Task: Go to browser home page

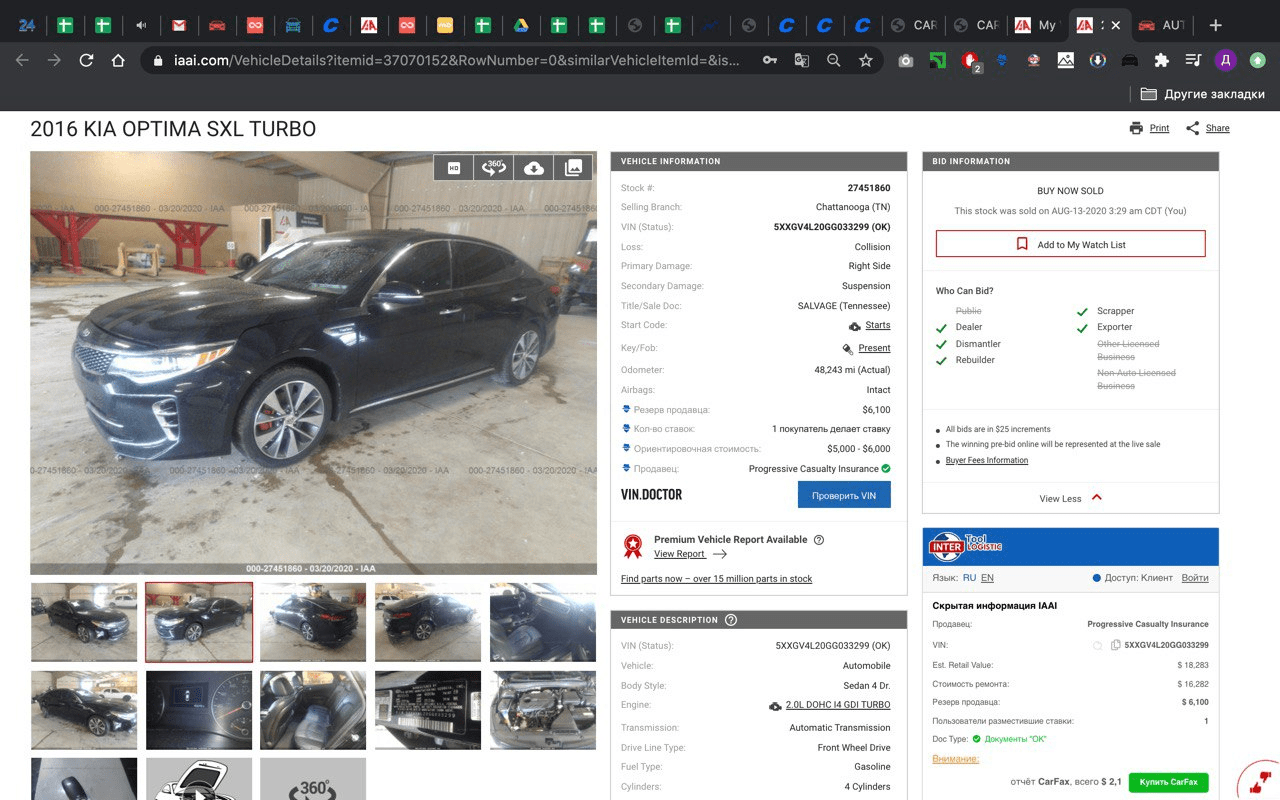Action: tap(118, 60)
